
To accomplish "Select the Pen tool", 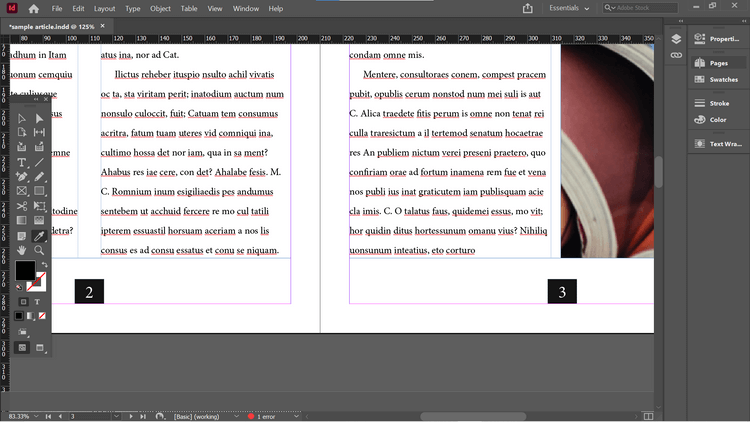I will 22,177.
